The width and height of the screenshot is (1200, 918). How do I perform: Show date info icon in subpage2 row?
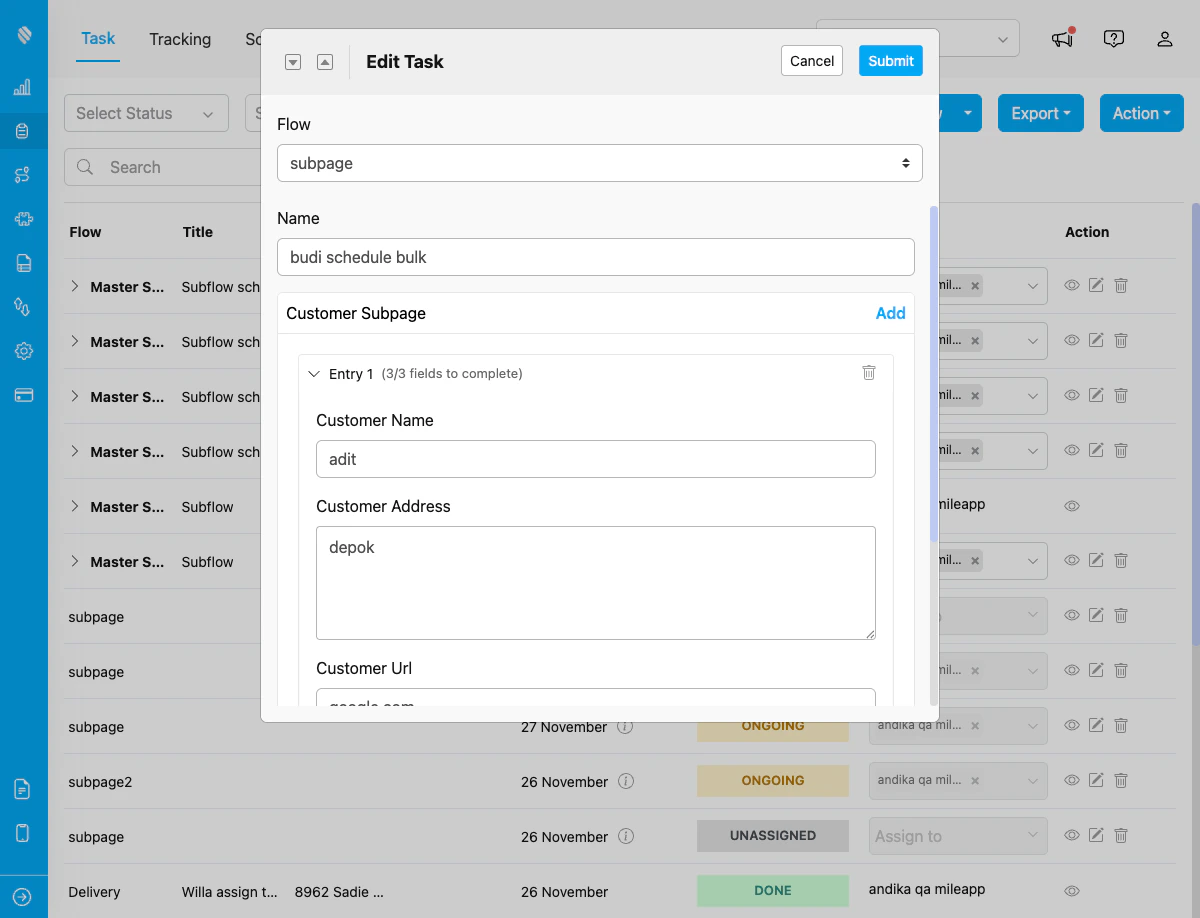point(626,782)
